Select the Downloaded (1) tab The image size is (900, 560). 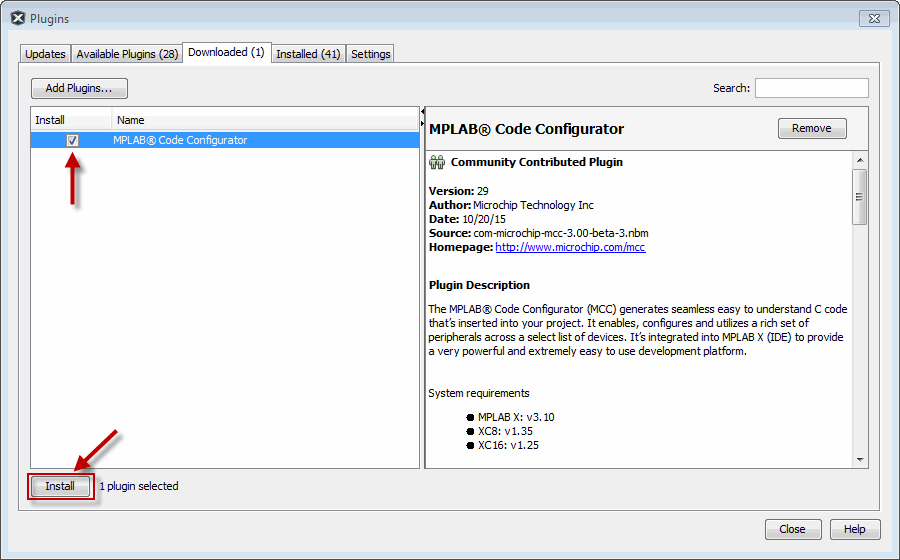pos(226,53)
